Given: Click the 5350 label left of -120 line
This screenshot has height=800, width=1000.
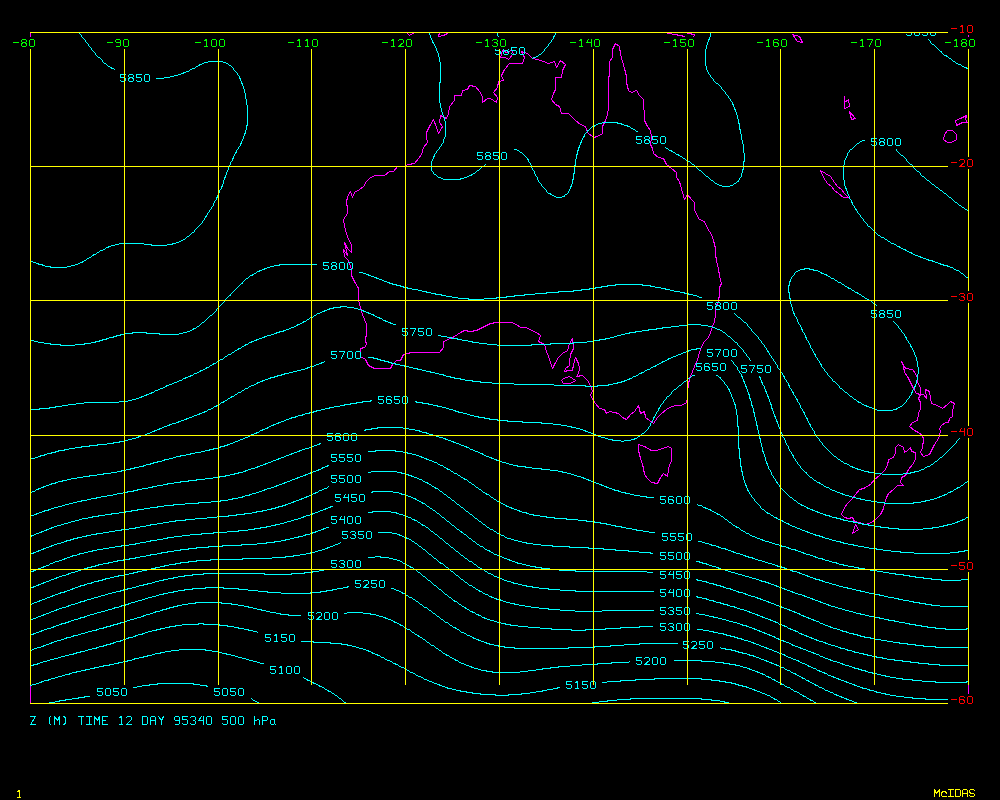Looking at the screenshot, I should click(356, 536).
